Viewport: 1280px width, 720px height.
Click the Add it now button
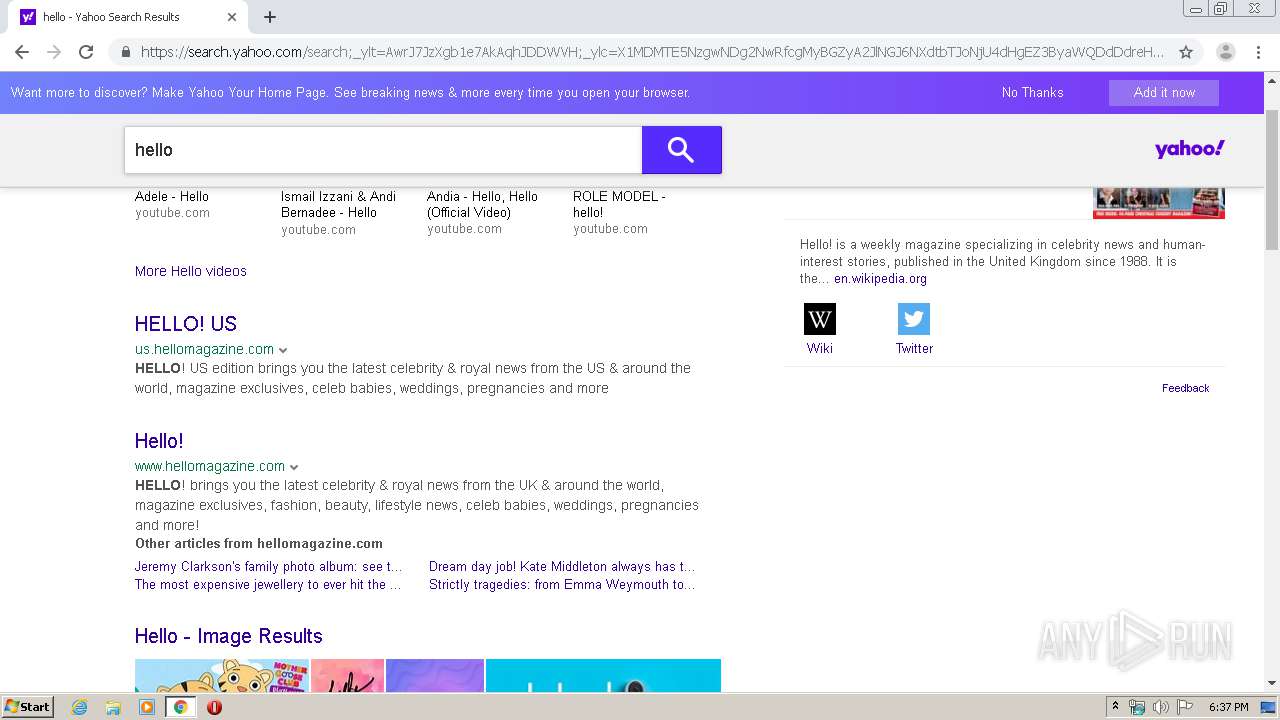coord(1164,92)
